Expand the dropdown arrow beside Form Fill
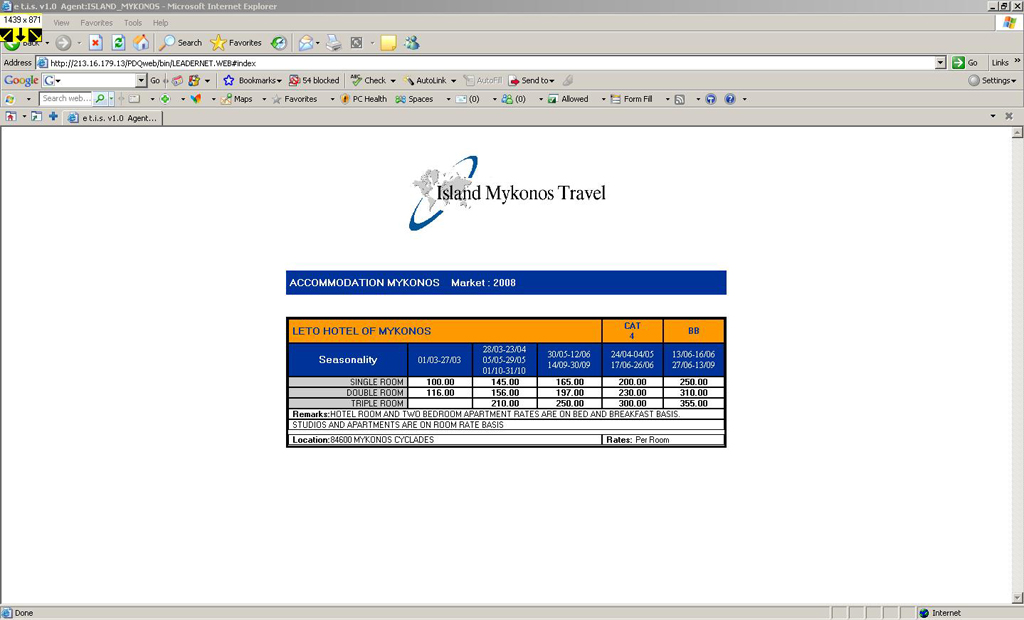This screenshot has width=1024, height=620. click(667, 99)
